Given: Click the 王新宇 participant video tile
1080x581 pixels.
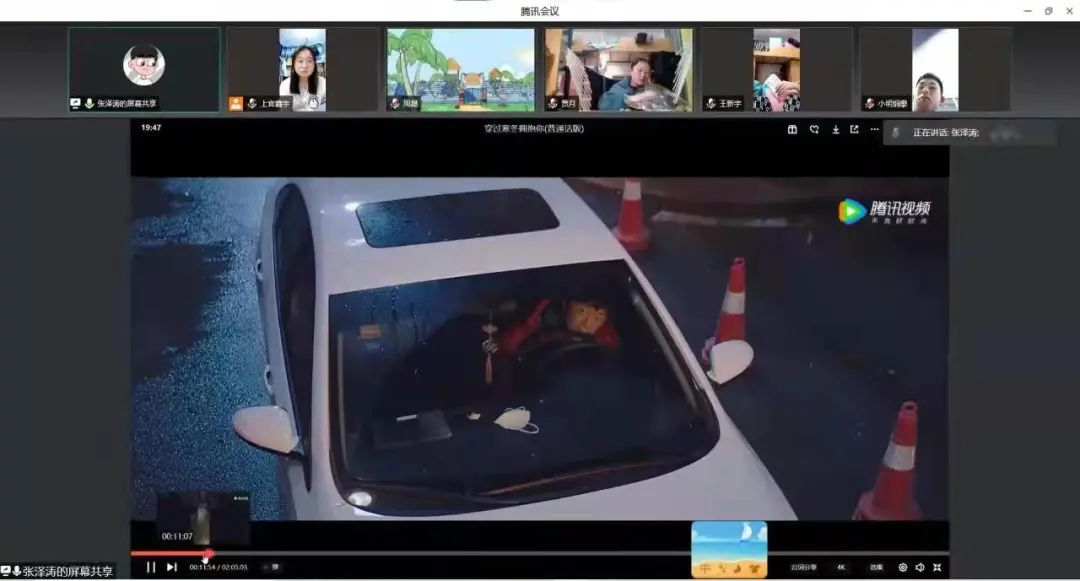Looking at the screenshot, I should tap(776, 69).
